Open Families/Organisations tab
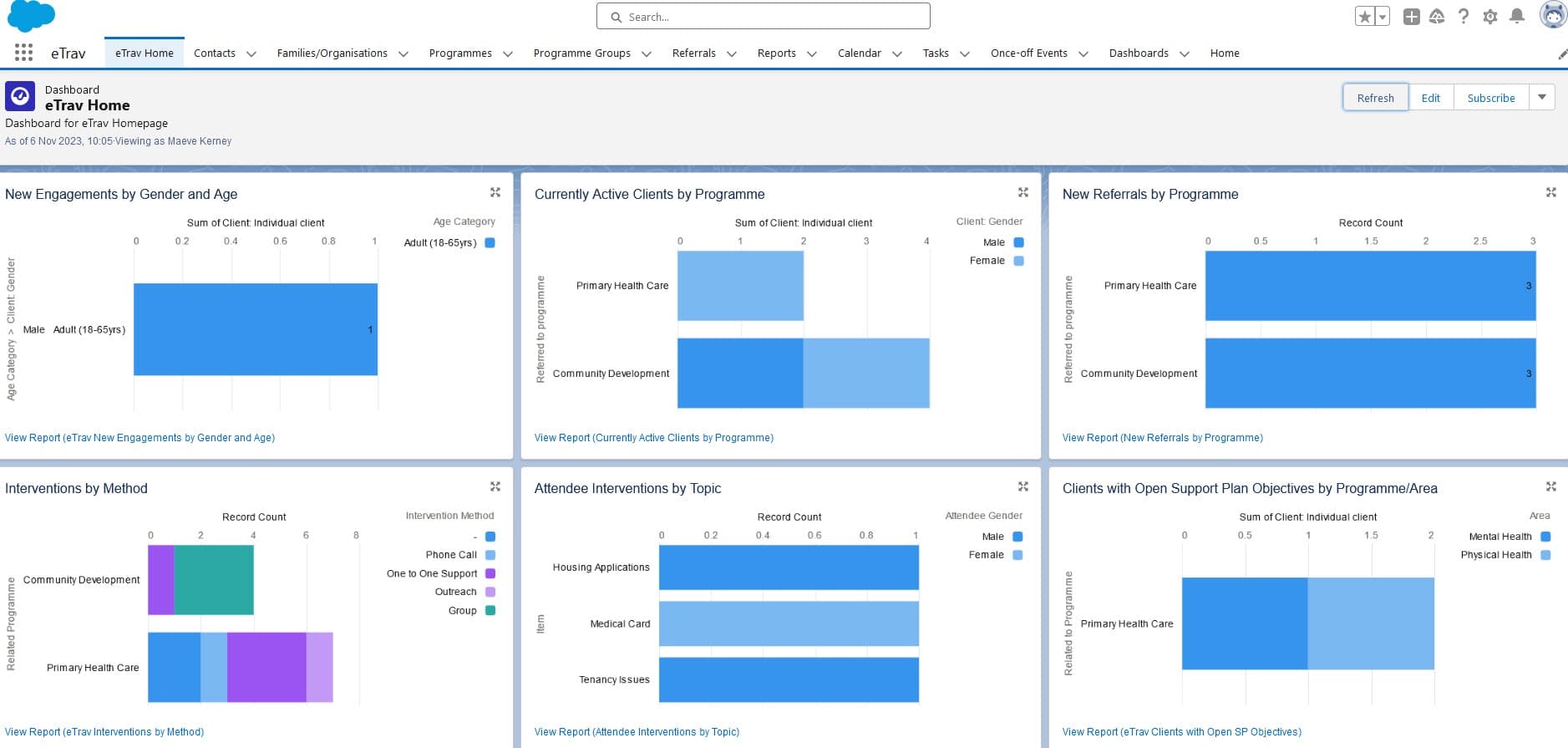Screen dimensions: 1568x748 coord(332,53)
